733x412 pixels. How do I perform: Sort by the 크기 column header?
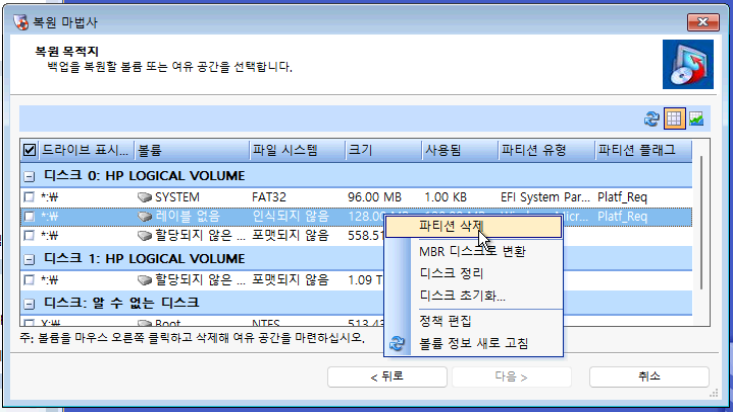point(383,151)
